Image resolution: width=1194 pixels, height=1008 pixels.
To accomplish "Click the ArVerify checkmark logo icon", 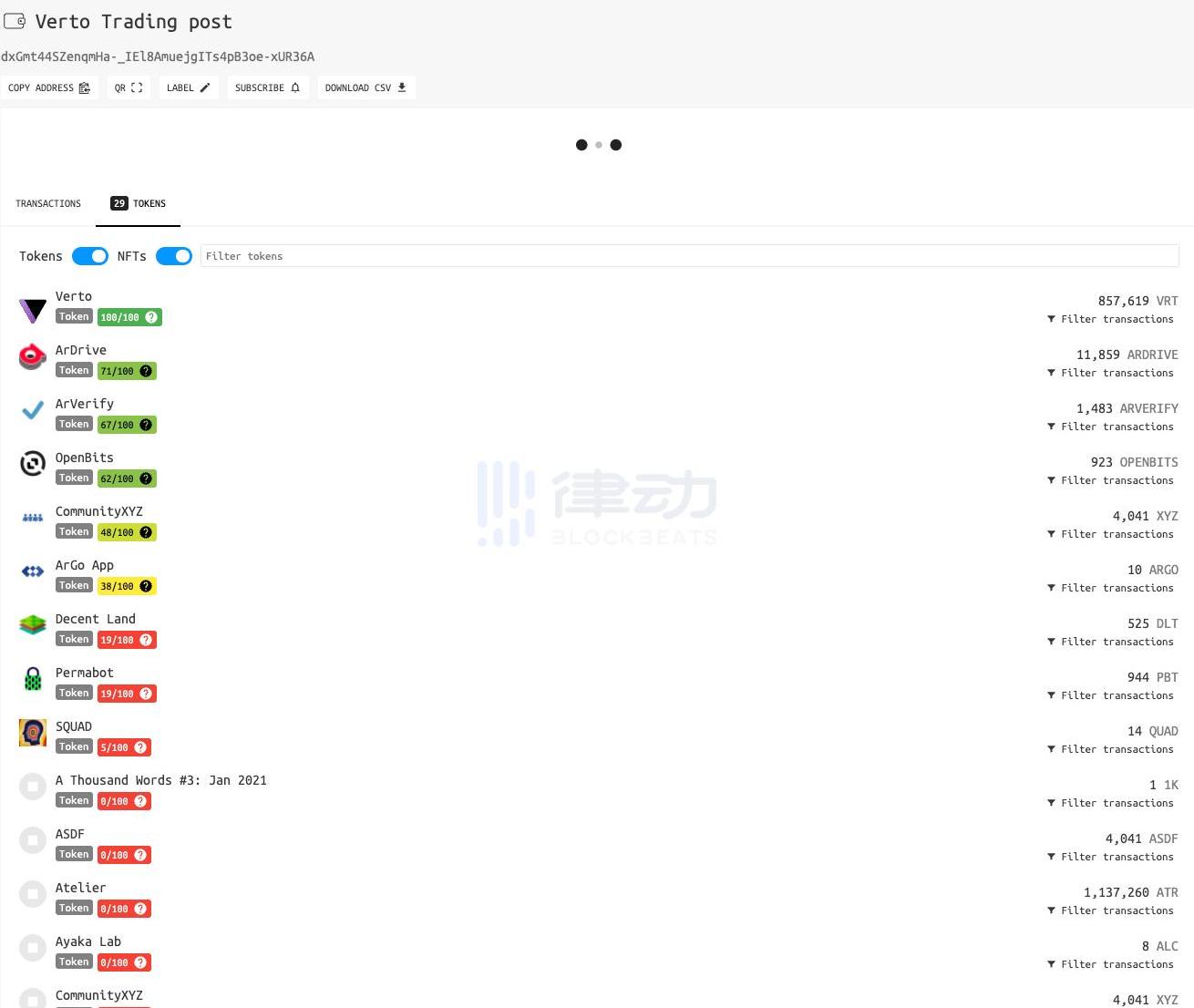I will [33, 411].
